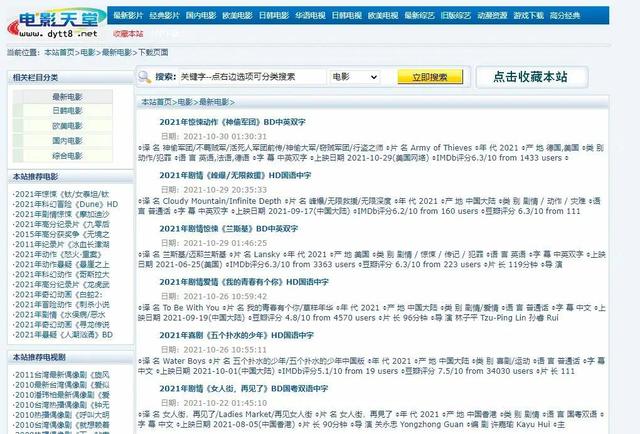Open recommended 2021年冒险动作《刺杀小说
640x434 pixels.
coord(62,305)
